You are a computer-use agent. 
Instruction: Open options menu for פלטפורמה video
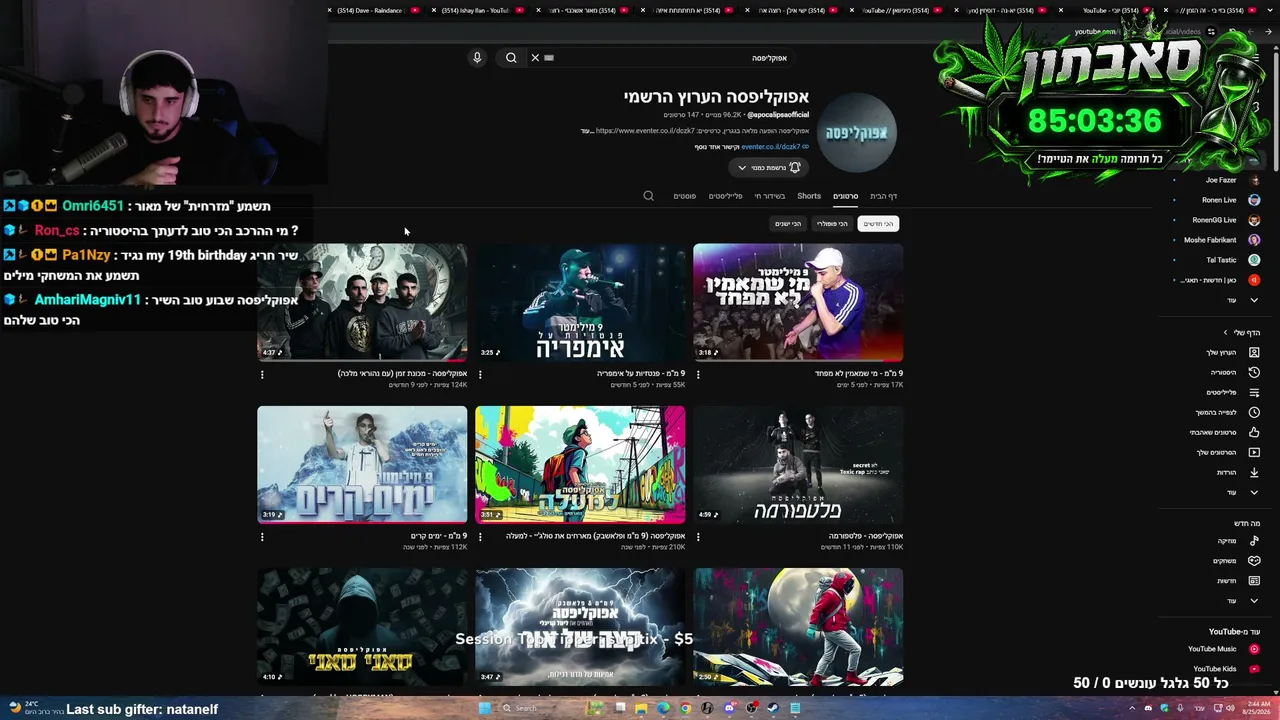coord(698,537)
